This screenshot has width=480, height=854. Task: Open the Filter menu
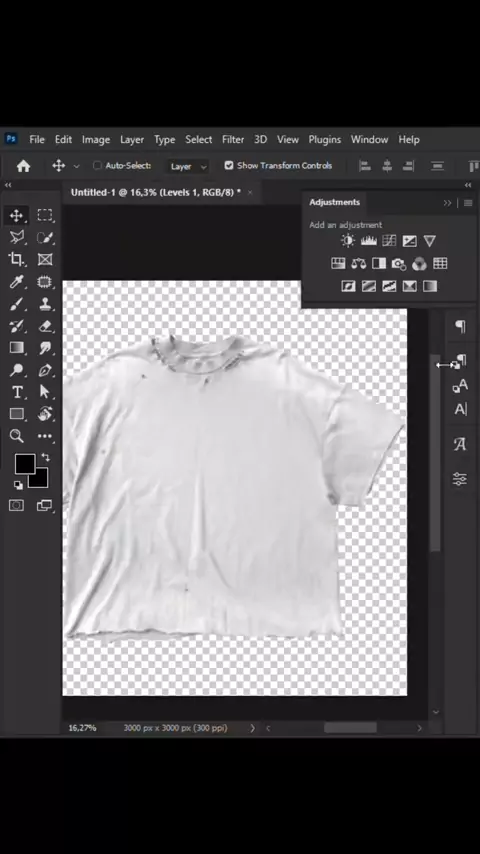(233, 139)
